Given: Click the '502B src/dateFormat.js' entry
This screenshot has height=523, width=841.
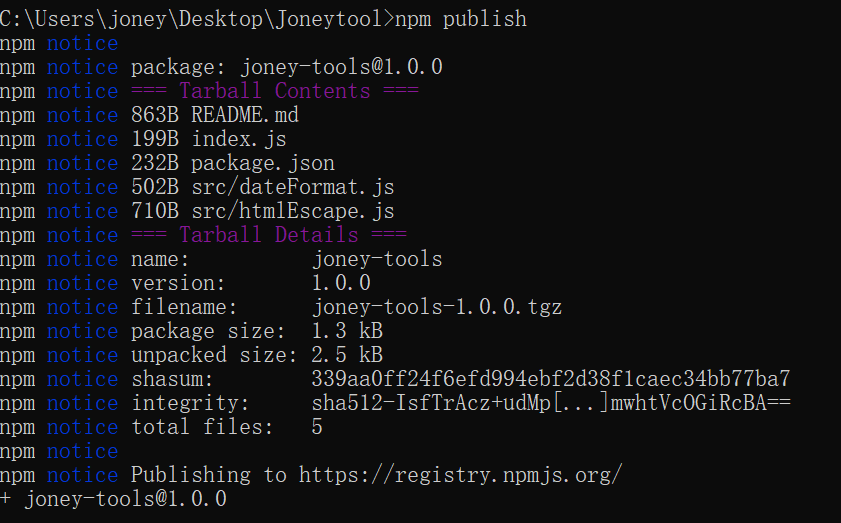Looking at the screenshot, I should (262, 187).
